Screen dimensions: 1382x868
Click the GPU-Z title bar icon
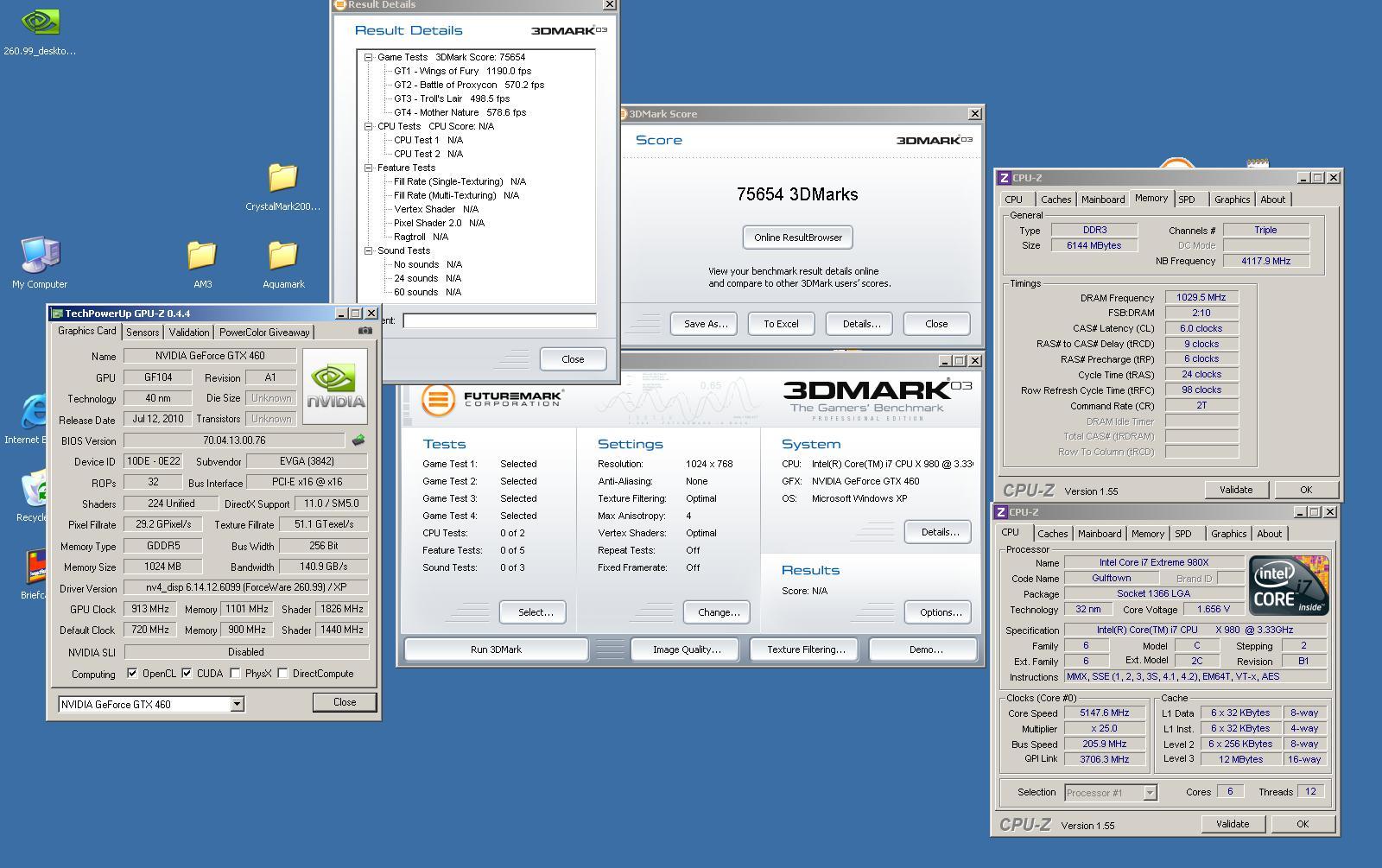[x=57, y=314]
